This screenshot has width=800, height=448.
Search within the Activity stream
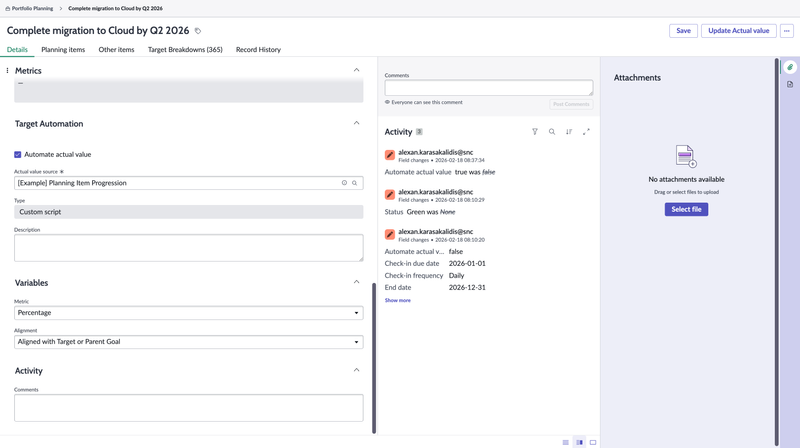pyautogui.click(x=552, y=132)
